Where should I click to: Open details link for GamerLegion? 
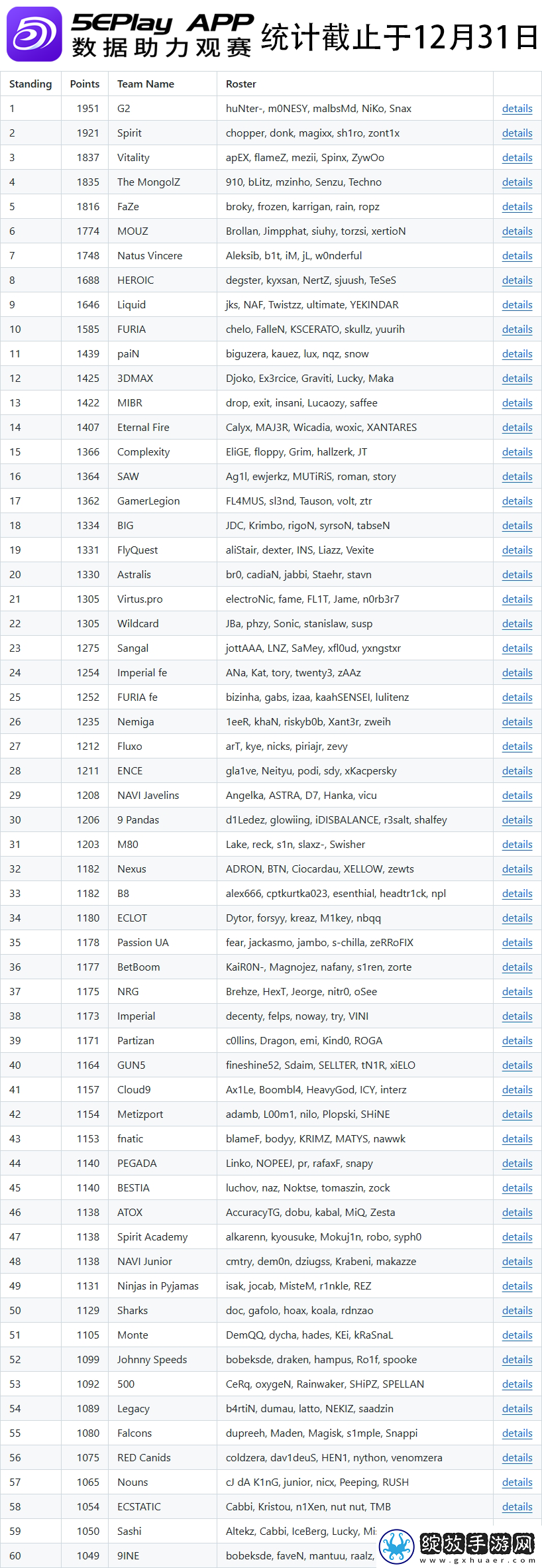tap(517, 501)
